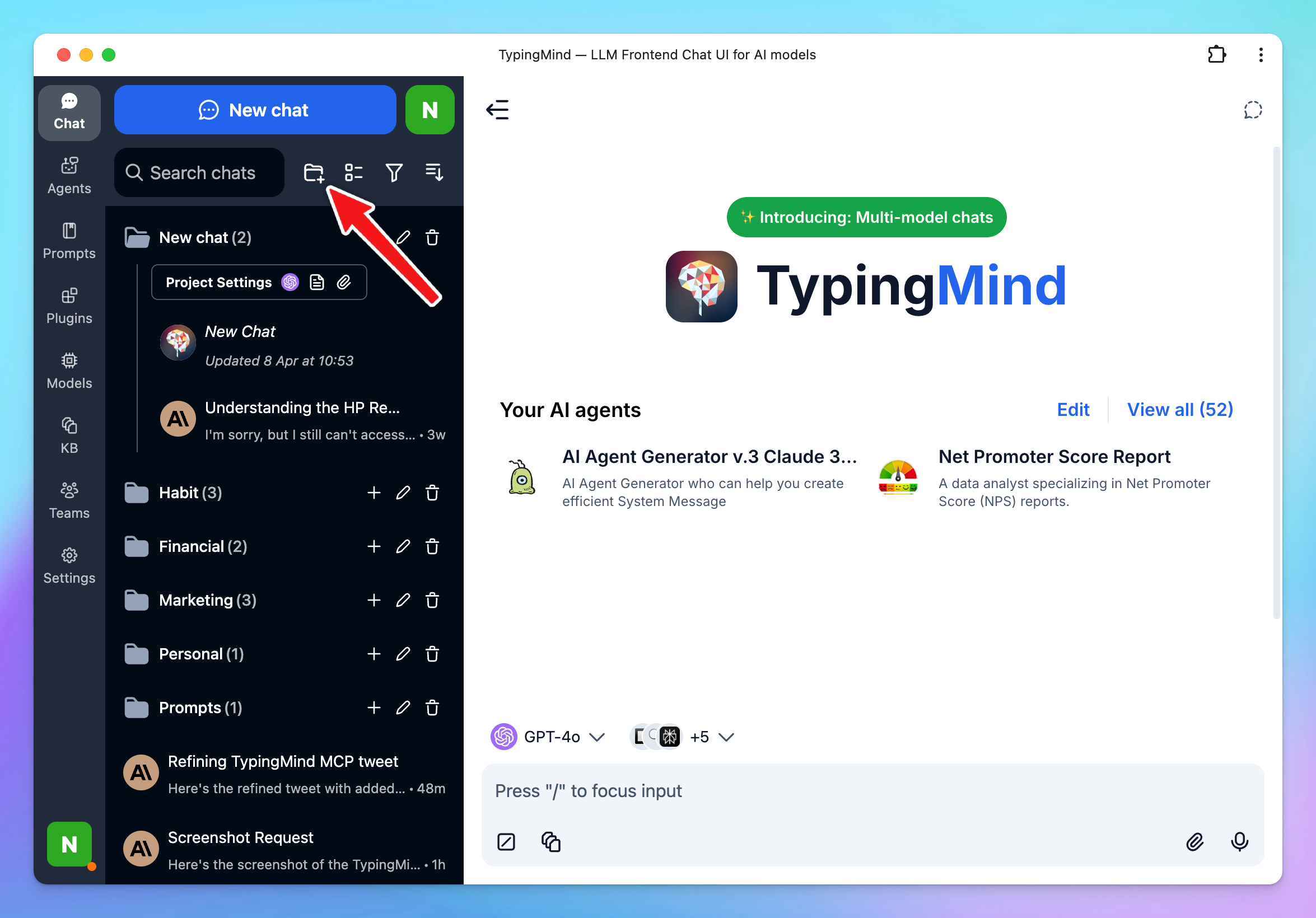Screen dimensions: 1316x918
Task: Click the paperclip icon in Project Settings
Action: (344, 283)
